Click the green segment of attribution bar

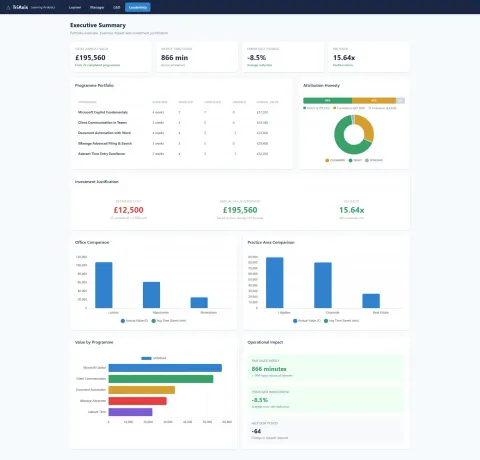(x=327, y=100)
